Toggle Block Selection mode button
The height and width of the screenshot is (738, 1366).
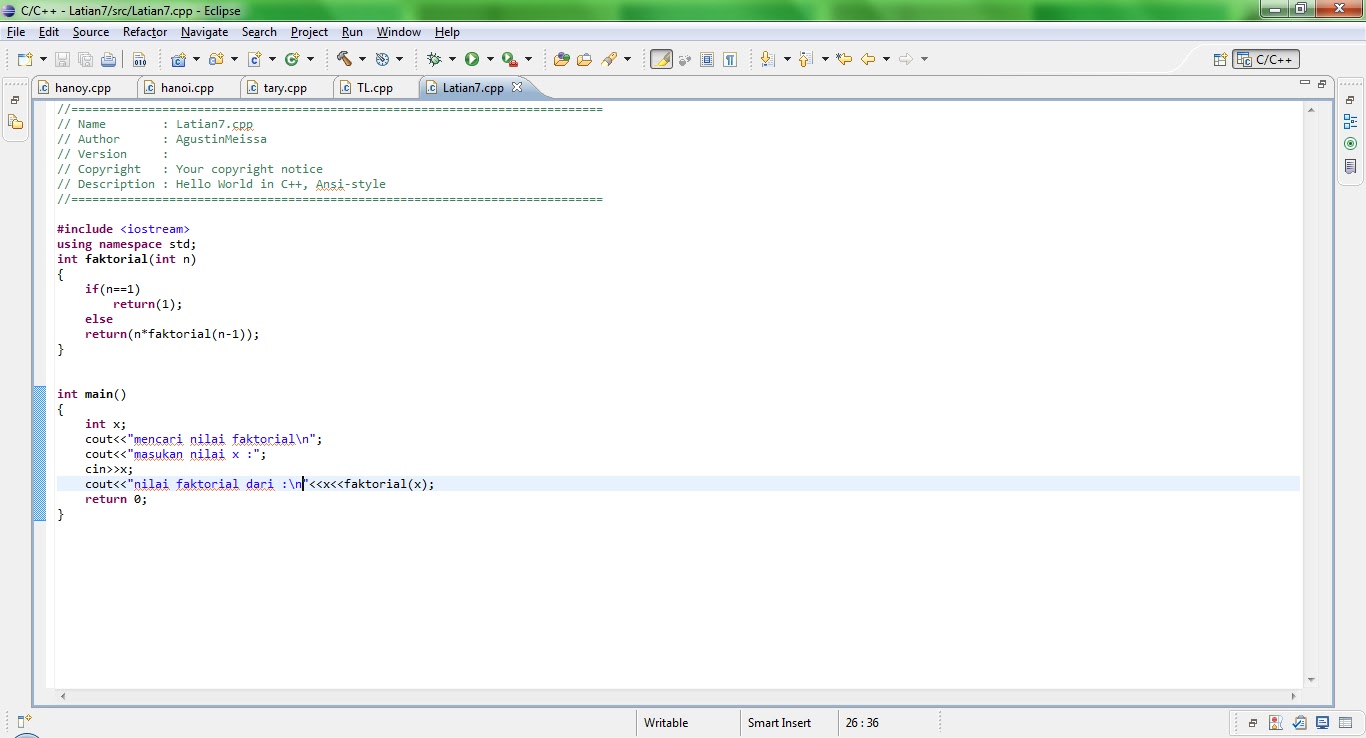click(x=707, y=59)
